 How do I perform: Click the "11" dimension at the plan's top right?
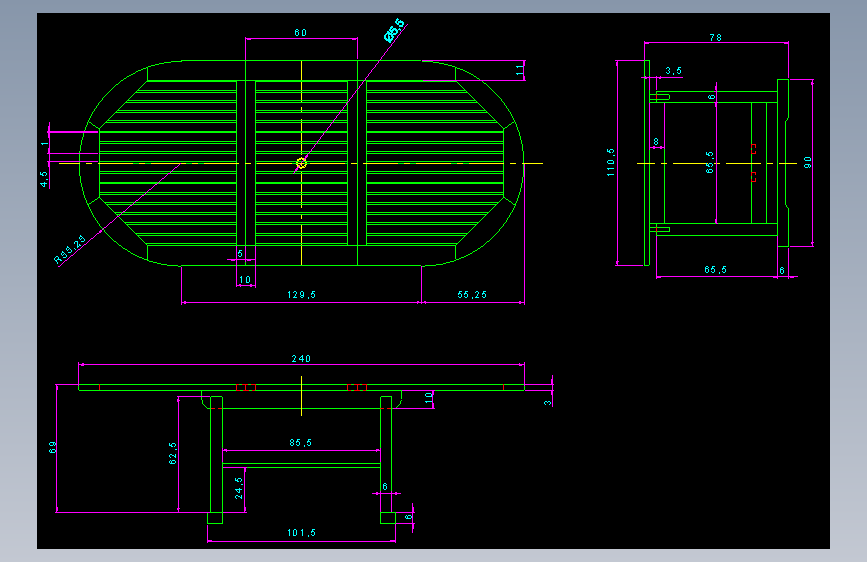[519, 70]
